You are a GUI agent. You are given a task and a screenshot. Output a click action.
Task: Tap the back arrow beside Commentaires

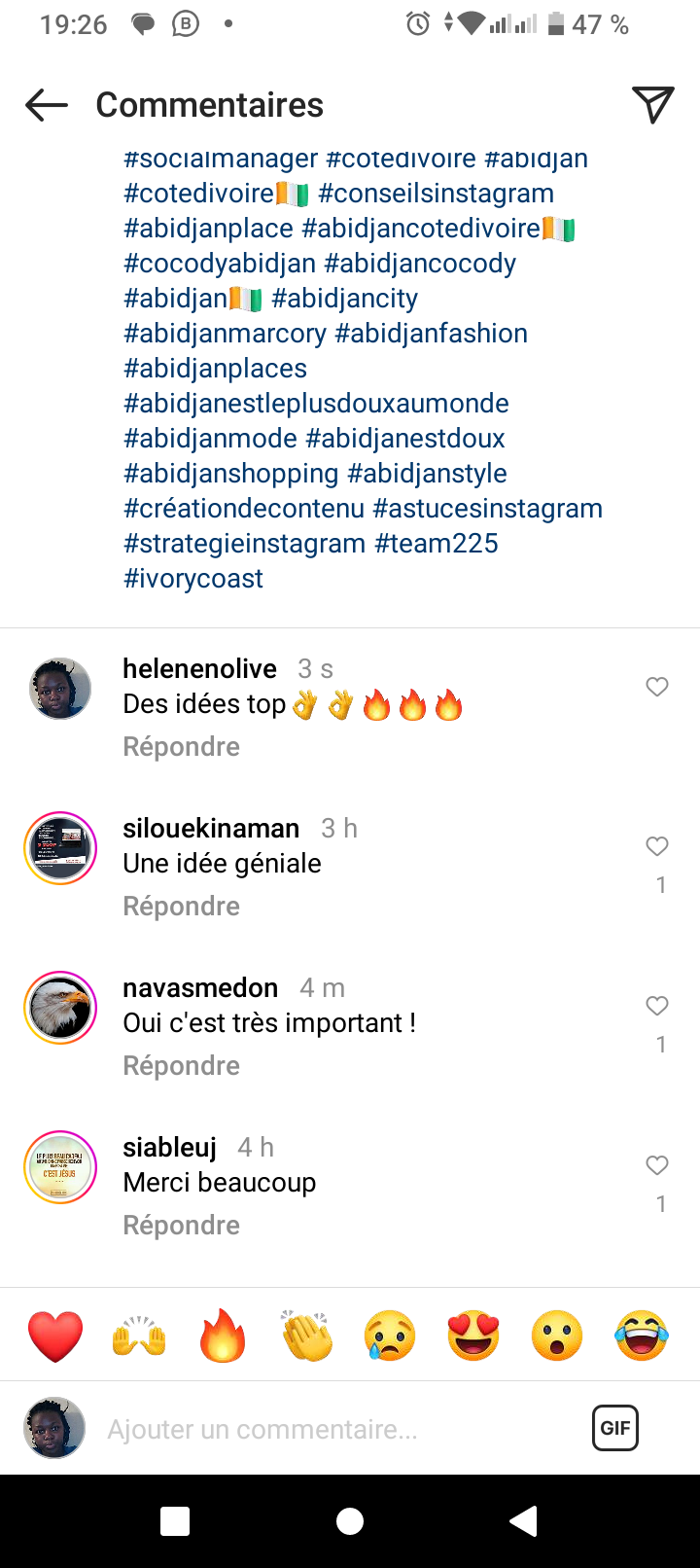[x=47, y=105]
